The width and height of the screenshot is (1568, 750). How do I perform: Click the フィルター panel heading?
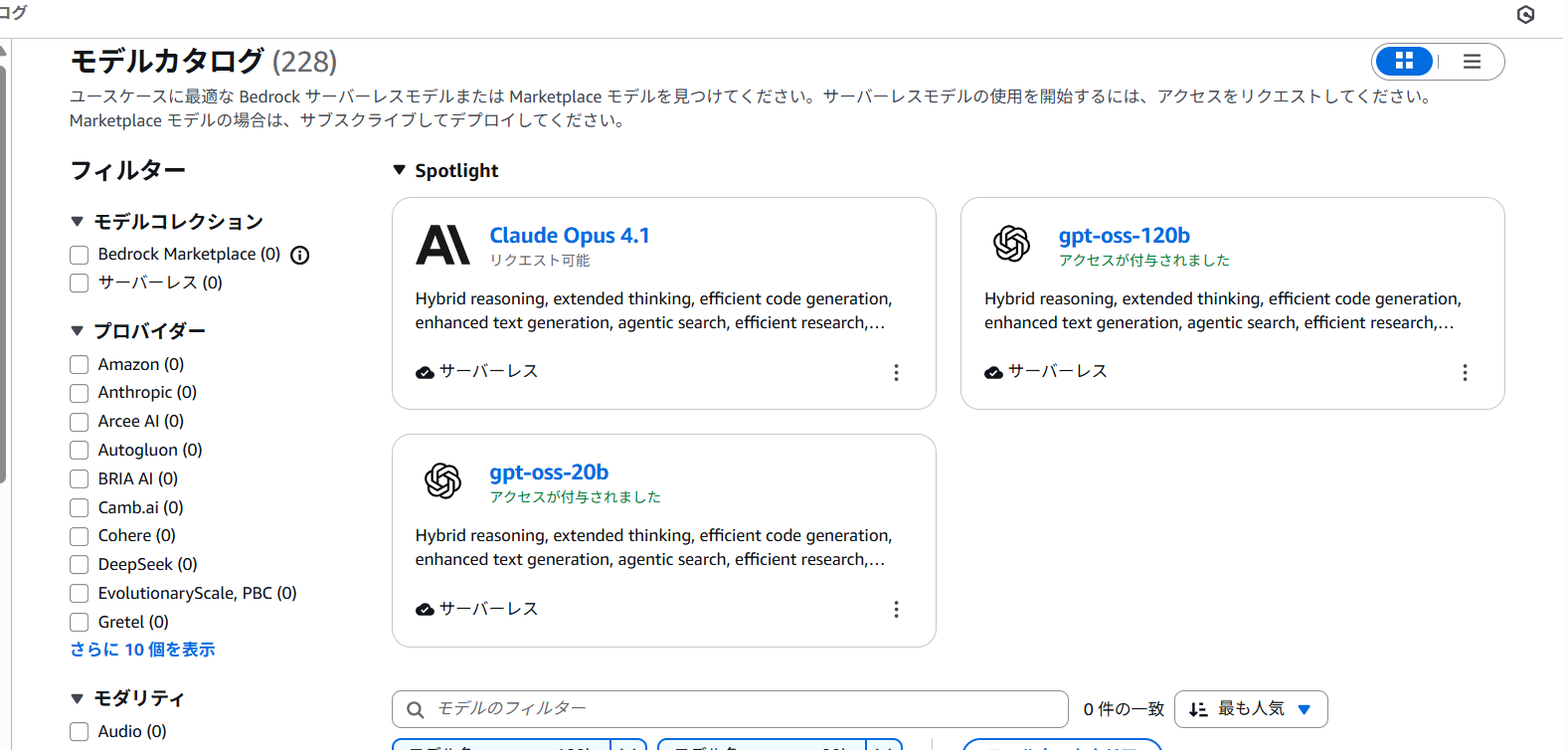point(127,170)
